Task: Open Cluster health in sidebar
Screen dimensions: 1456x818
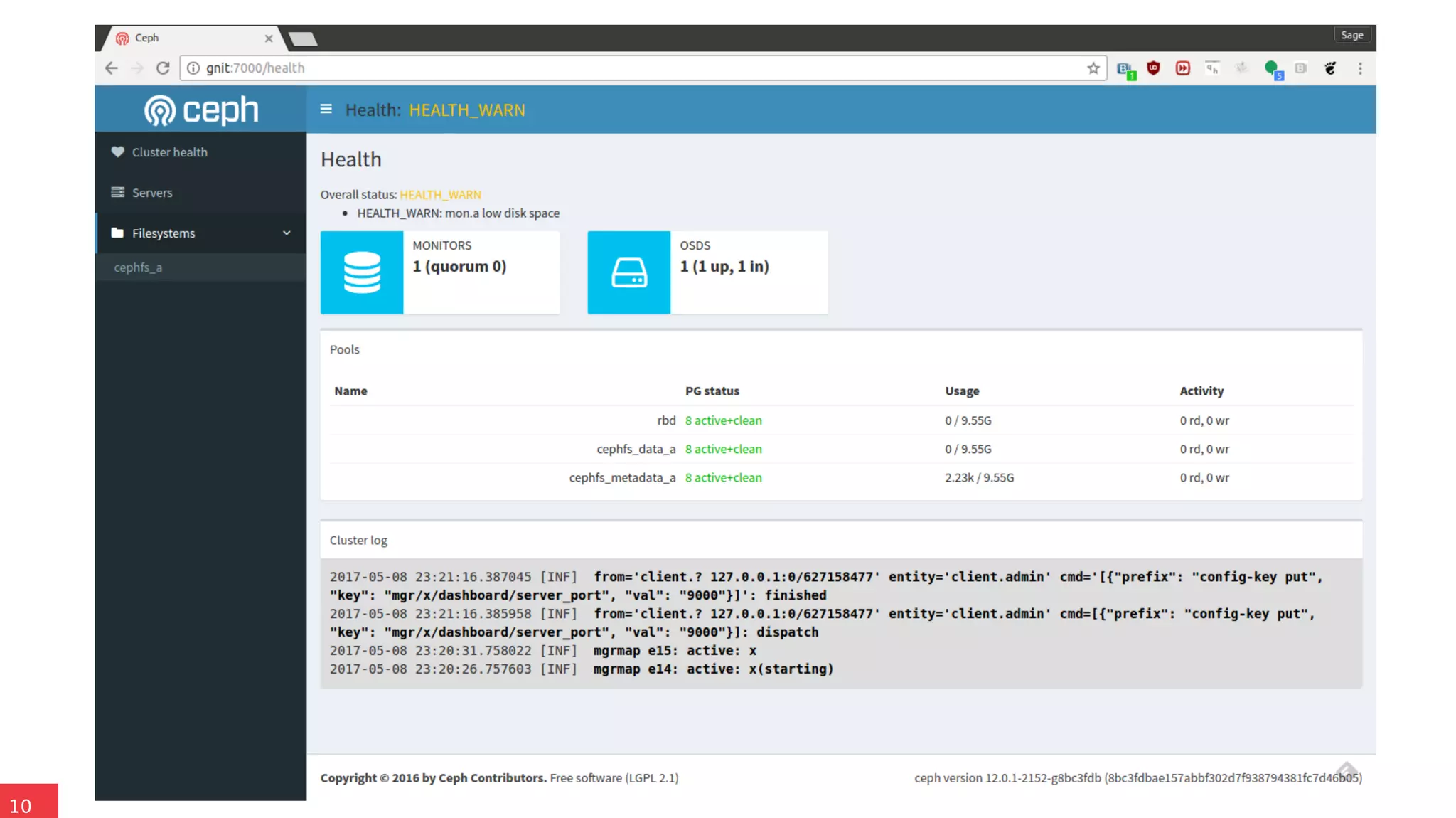Action: click(169, 152)
